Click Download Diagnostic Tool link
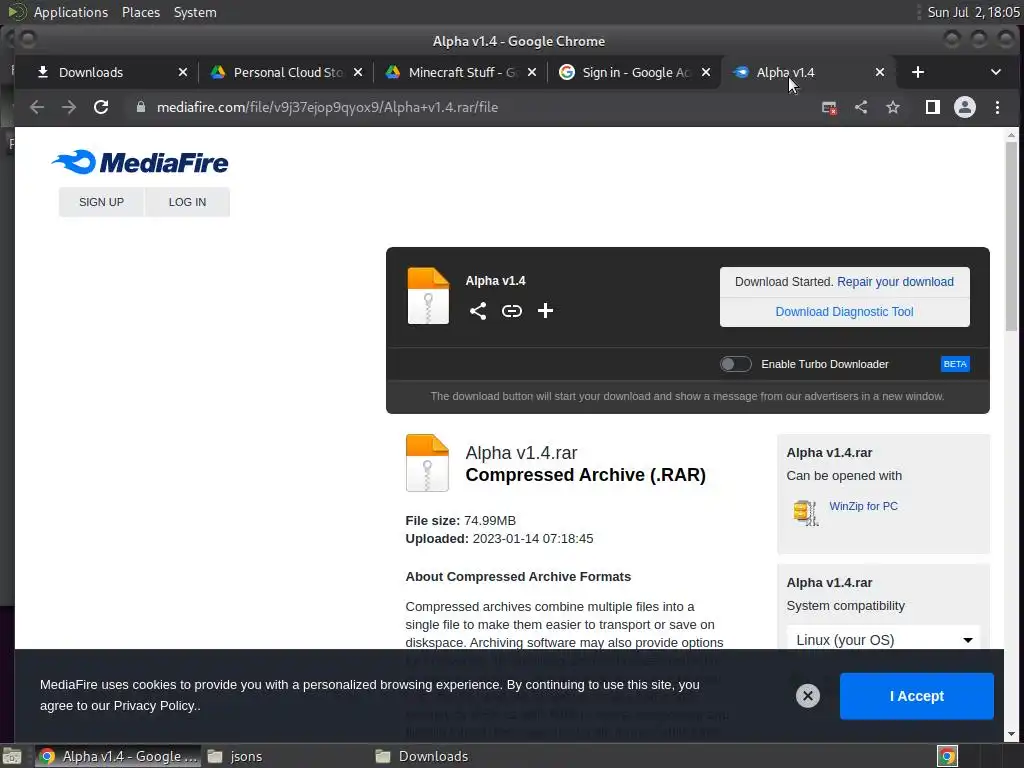 point(844,312)
